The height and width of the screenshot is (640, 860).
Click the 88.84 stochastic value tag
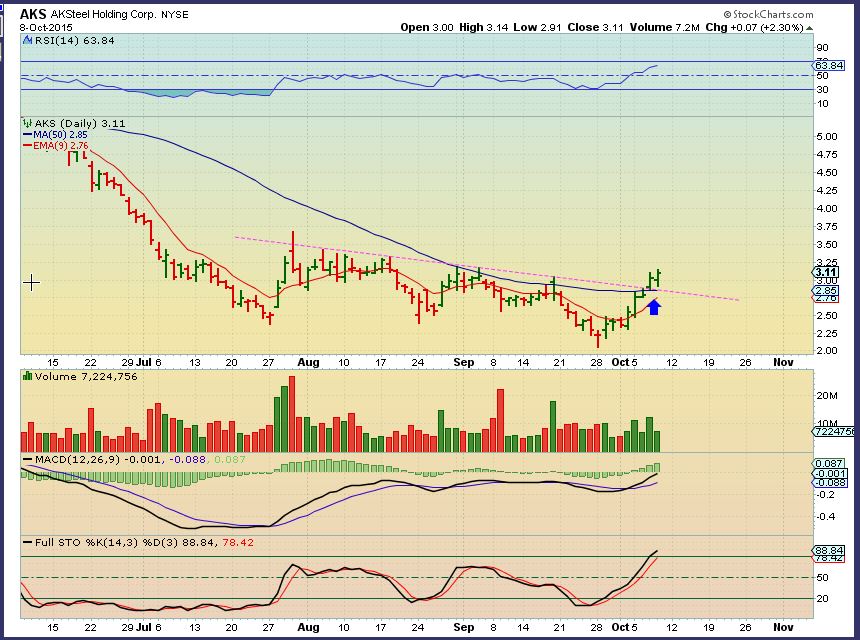coord(829,550)
